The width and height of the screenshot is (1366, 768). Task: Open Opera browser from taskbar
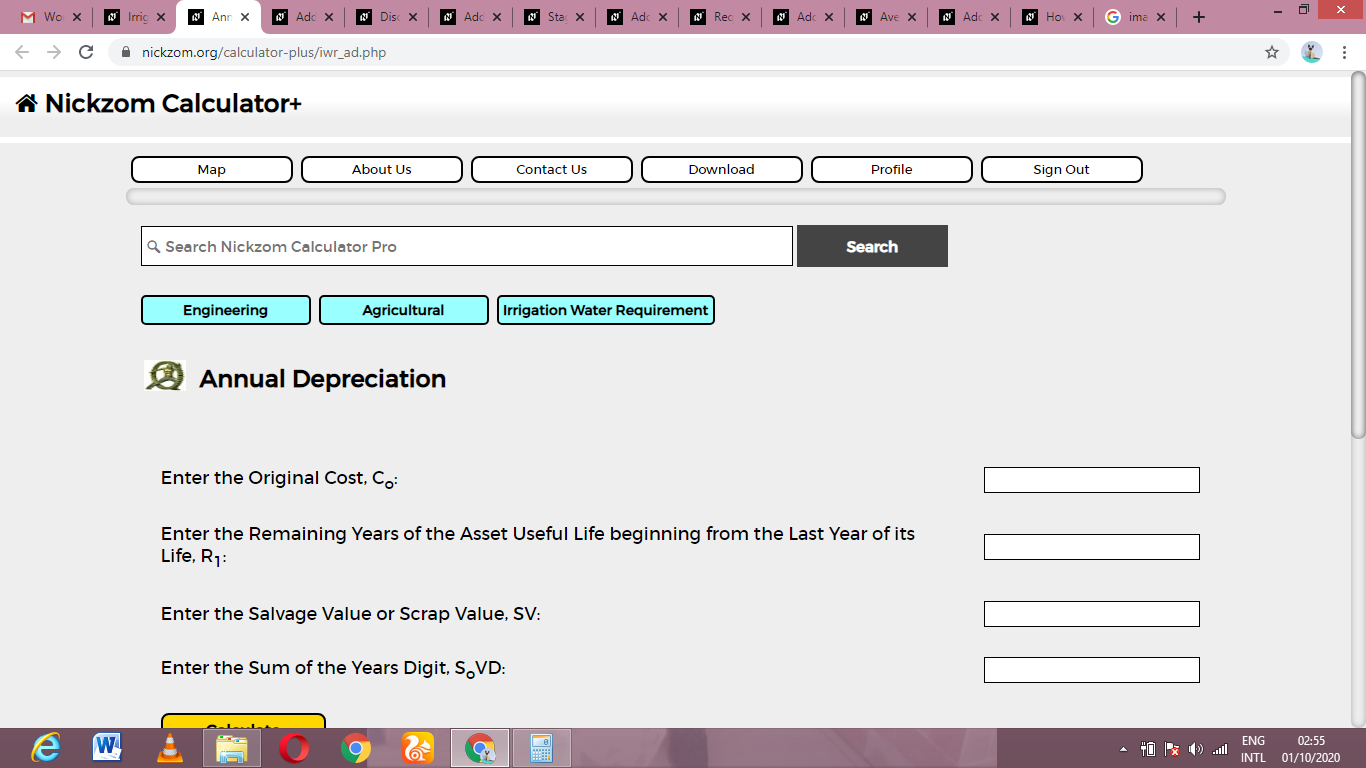294,748
